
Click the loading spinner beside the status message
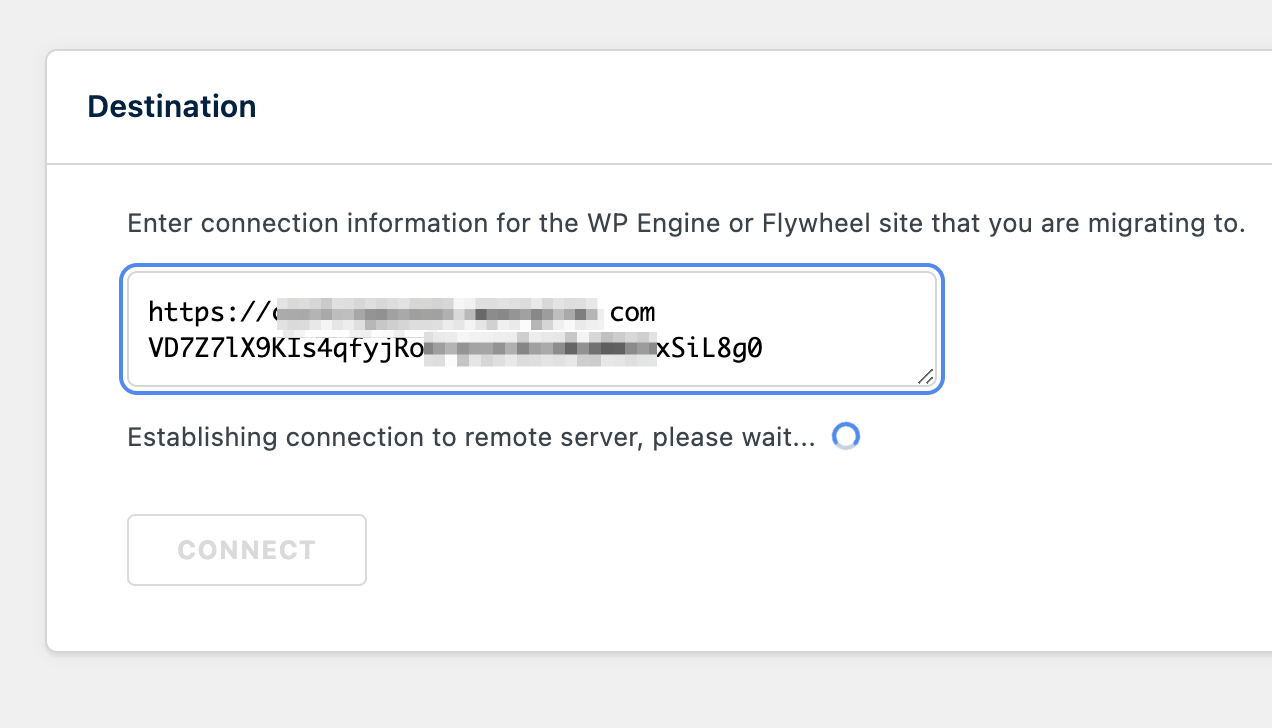coord(846,436)
